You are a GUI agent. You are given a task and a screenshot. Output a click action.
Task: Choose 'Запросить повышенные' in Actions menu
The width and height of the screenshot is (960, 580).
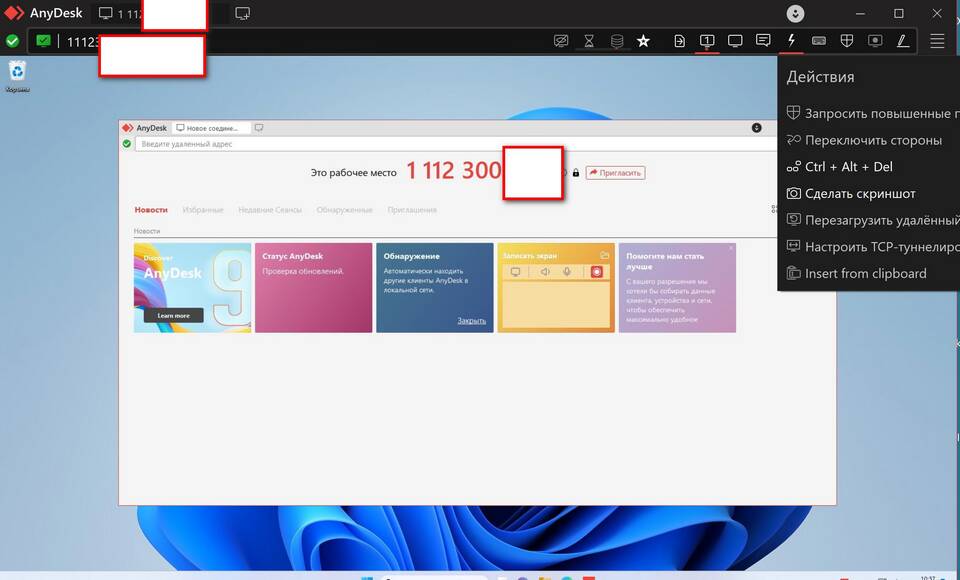[x=872, y=113]
